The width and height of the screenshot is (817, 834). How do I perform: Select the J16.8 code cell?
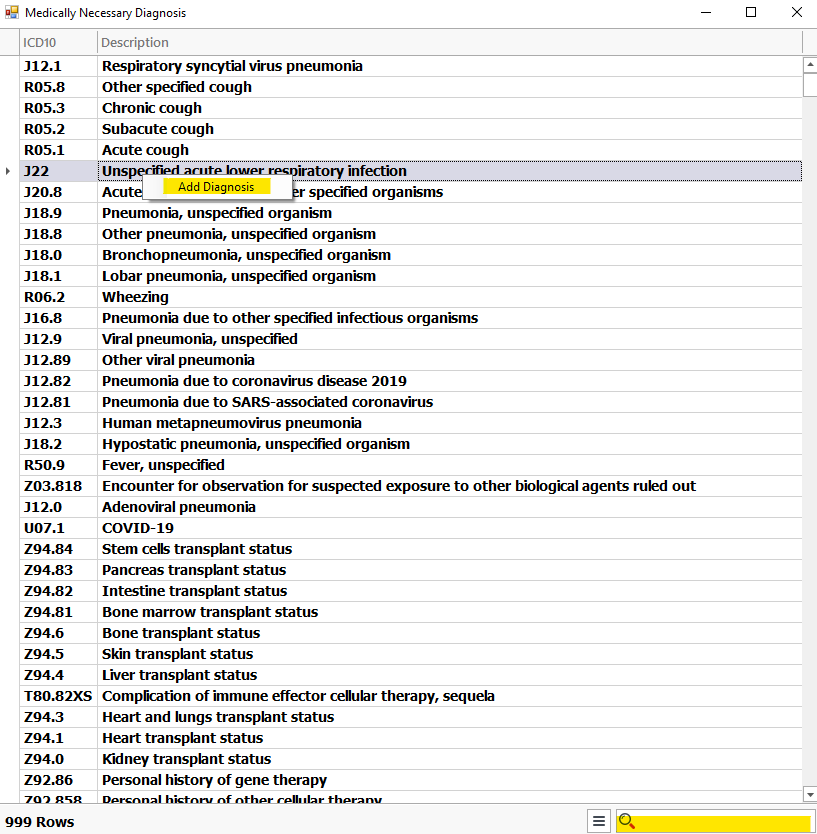pyautogui.click(x=59, y=318)
